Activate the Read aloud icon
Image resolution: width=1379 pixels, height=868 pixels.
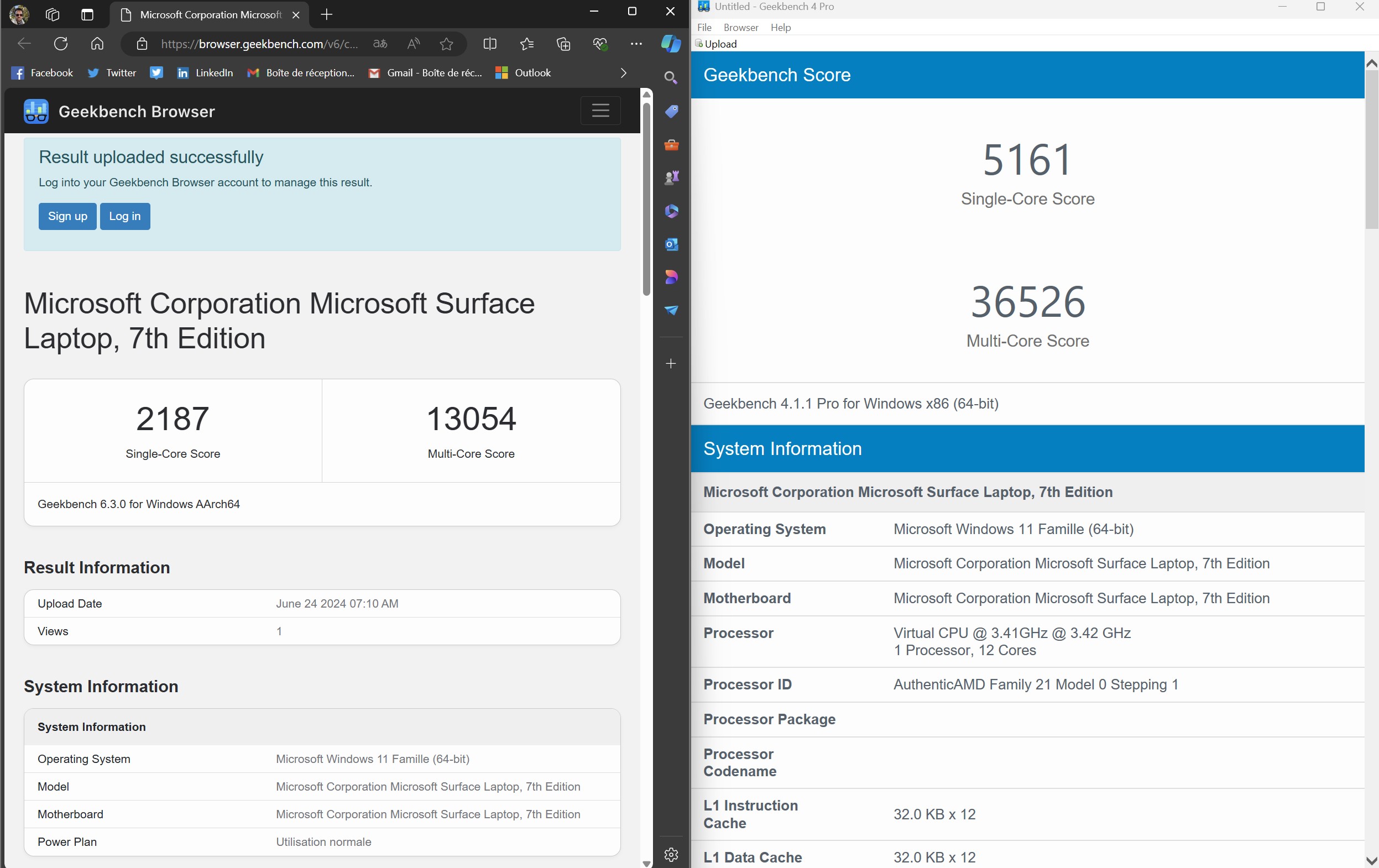(x=414, y=44)
